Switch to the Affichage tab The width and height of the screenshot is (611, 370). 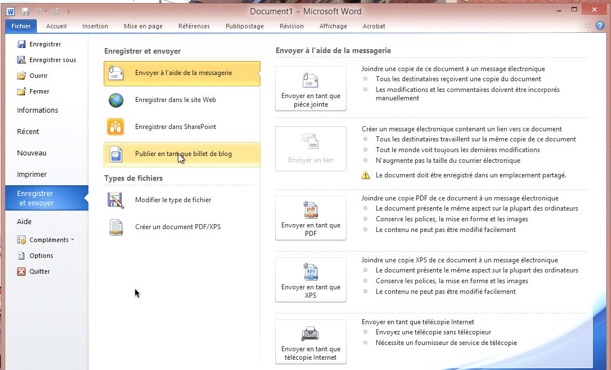point(333,26)
